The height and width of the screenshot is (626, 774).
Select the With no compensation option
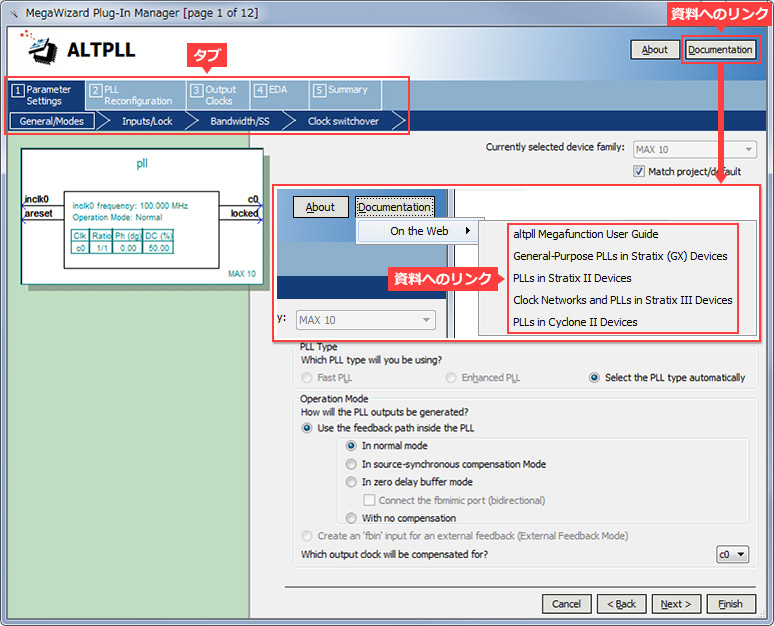[x=351, y=518]
